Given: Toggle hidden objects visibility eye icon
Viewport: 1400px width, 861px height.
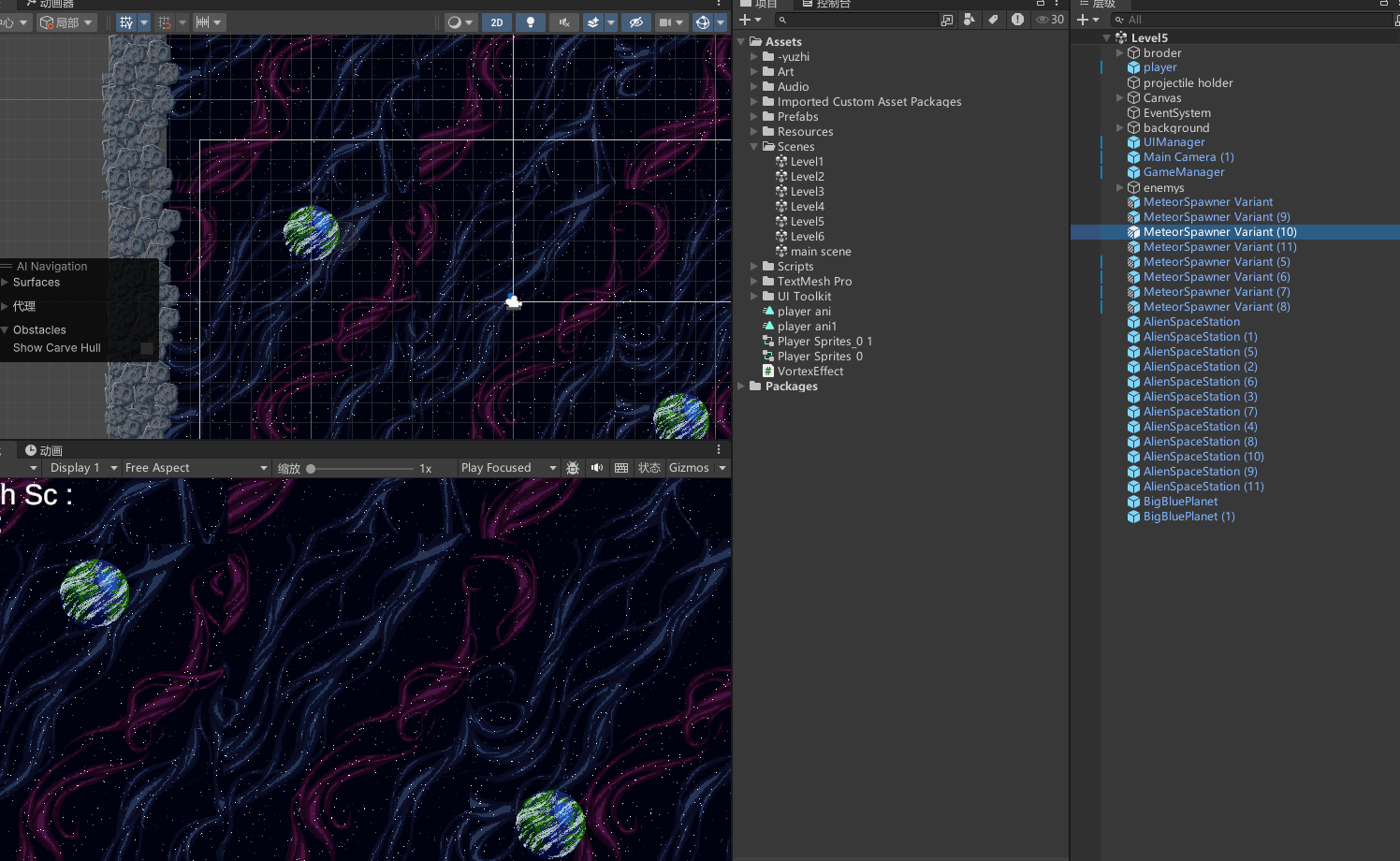Looking at the screenshot, I should [635, 22].
